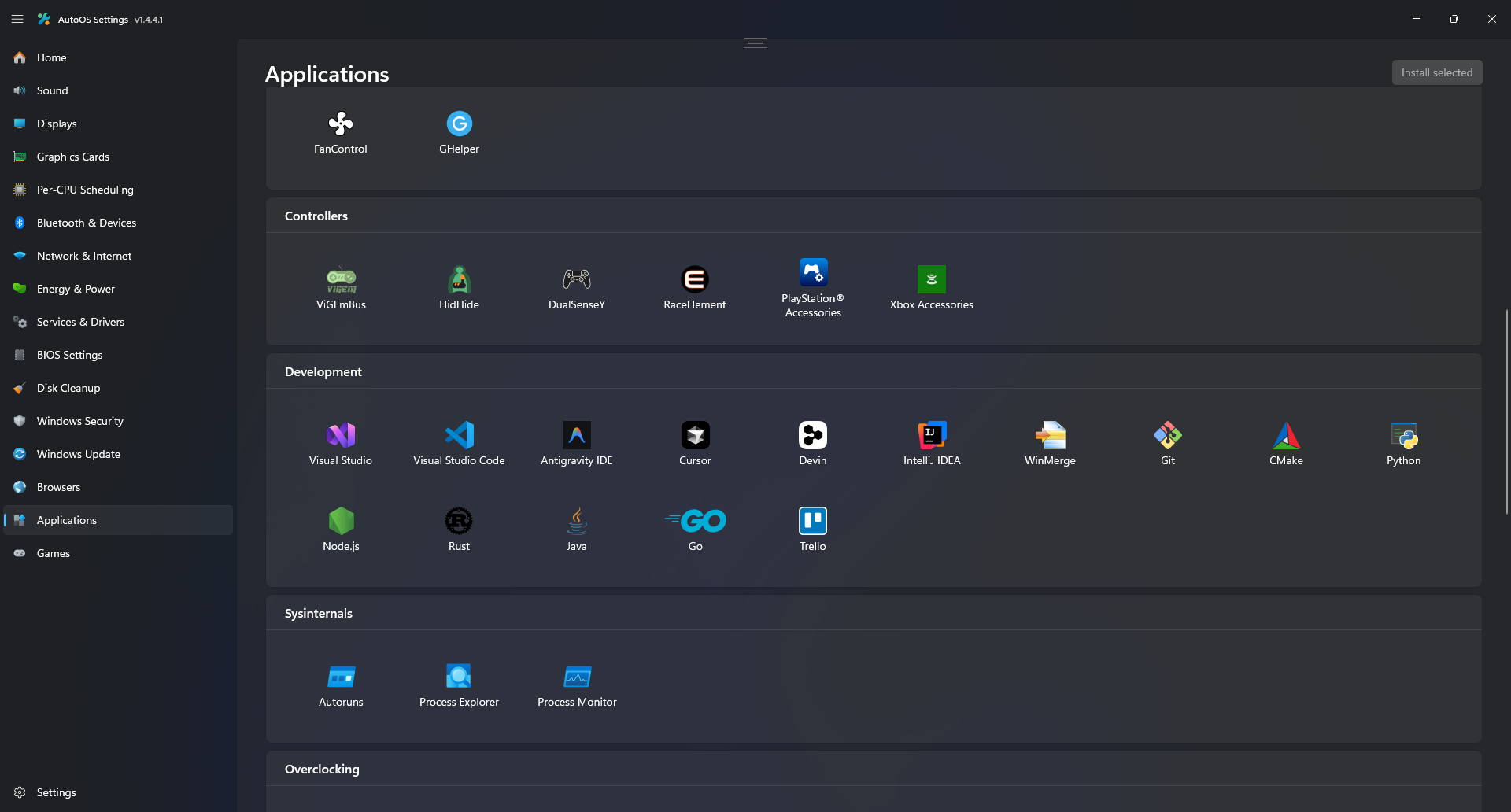Toggle the hamburger navigation menu
Image resolution: width=1511 pixels, height=812 pixels.
[17, 19]
